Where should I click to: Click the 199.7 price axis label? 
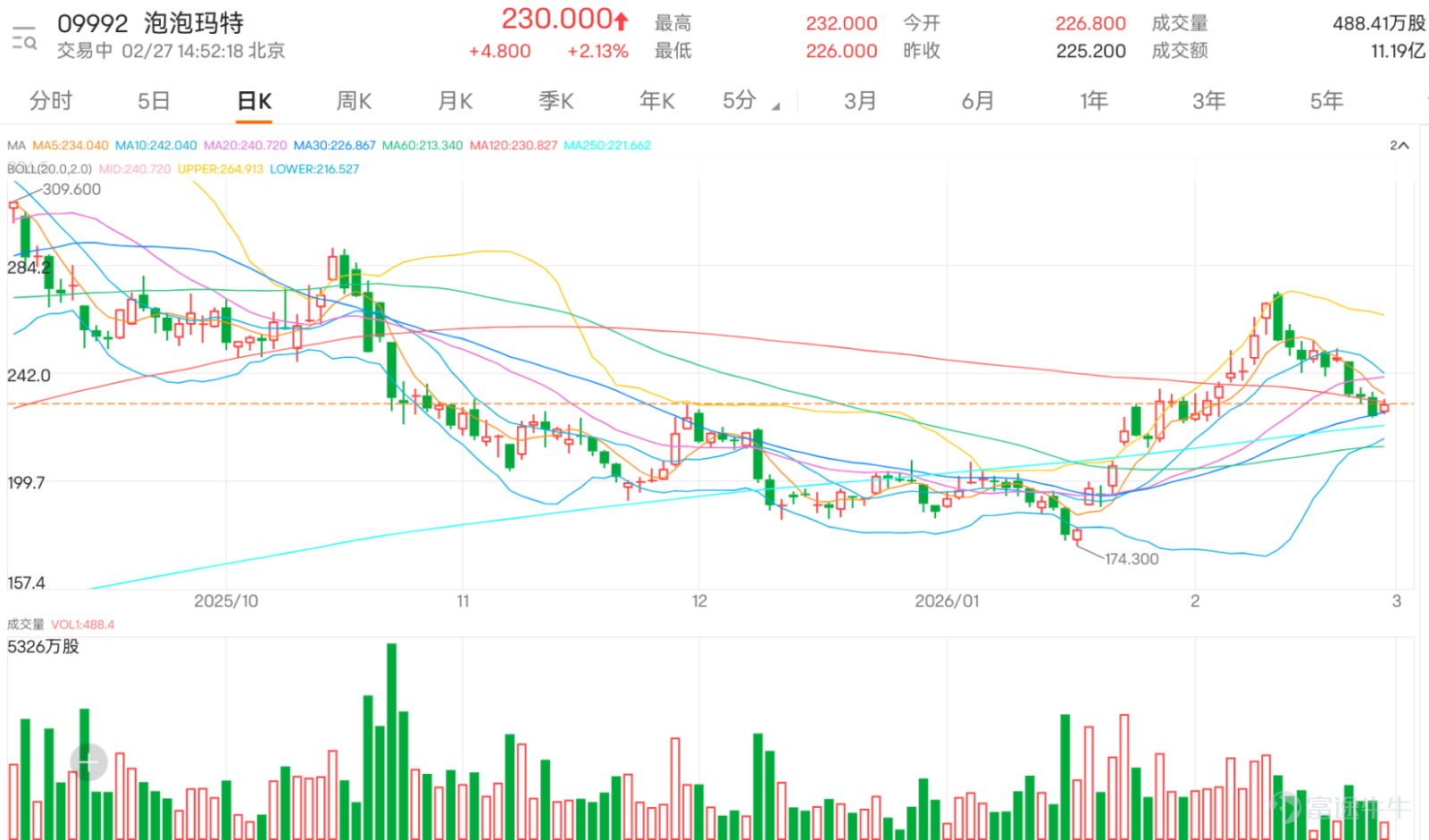click(26, 483)
